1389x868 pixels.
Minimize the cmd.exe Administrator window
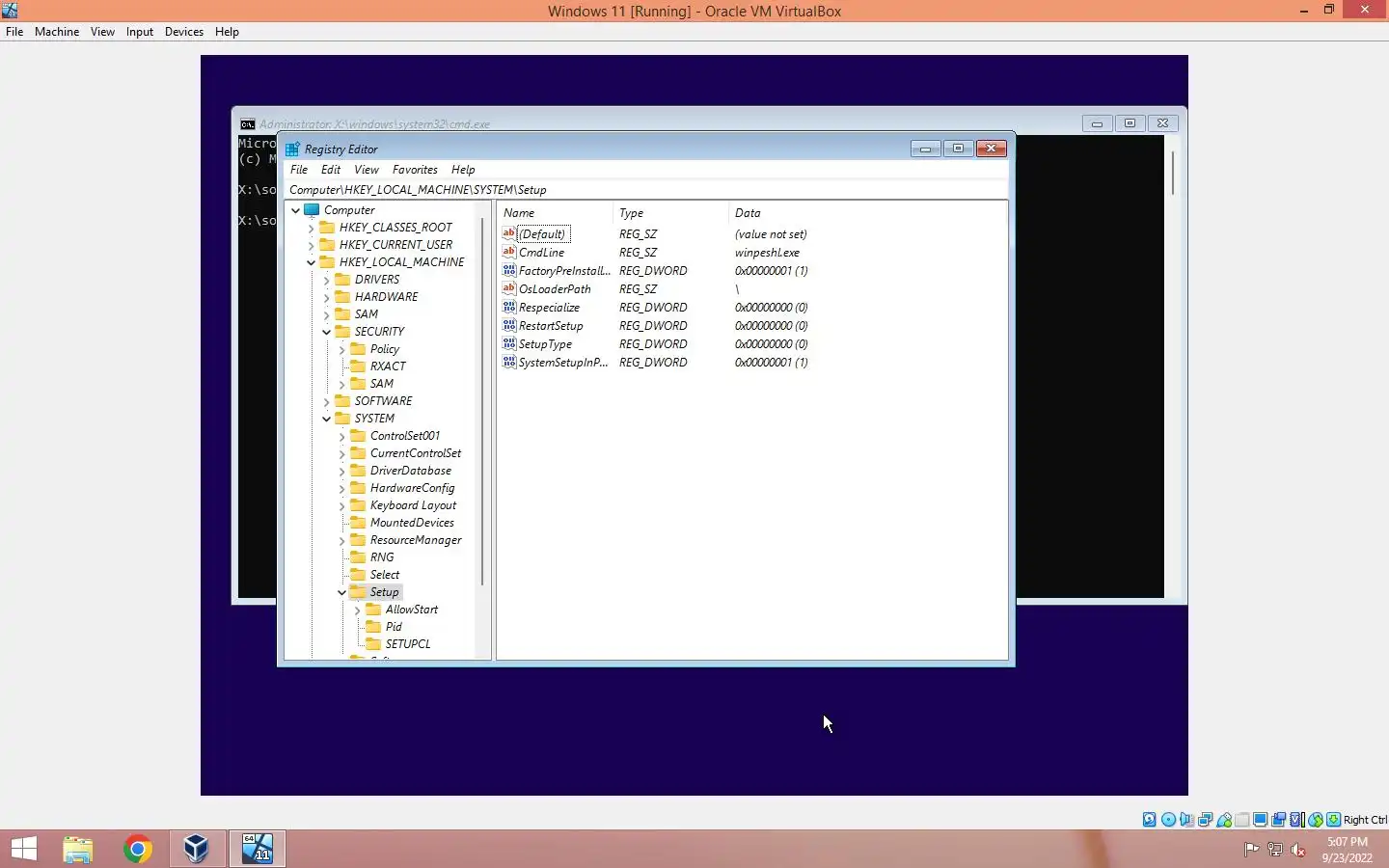pyautogui.click(x=1097, y=123)
